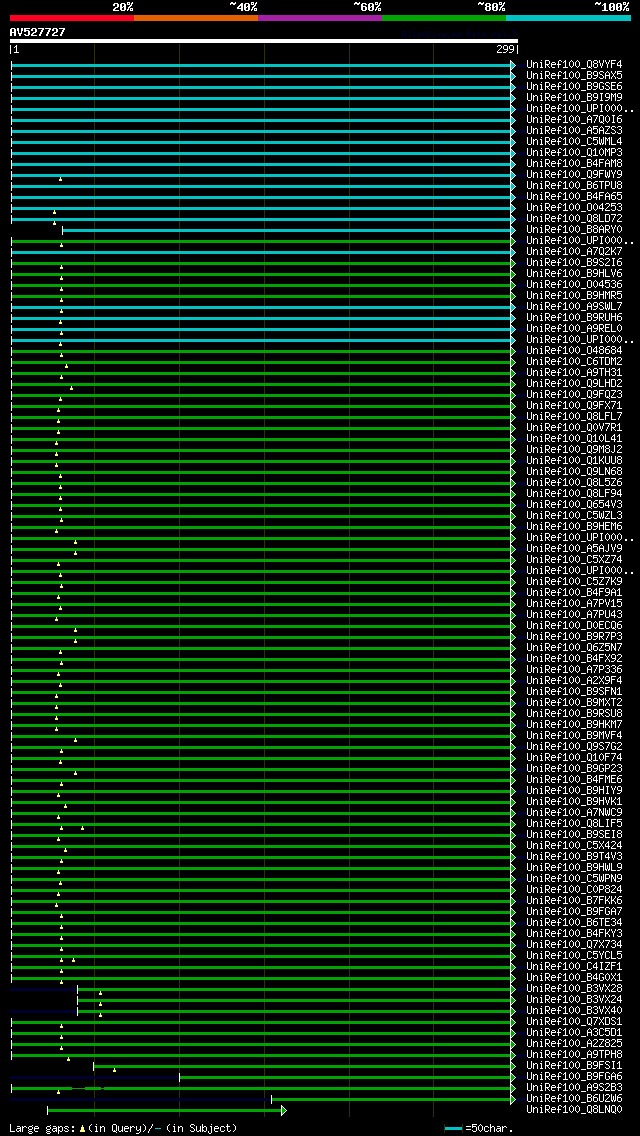This screenshot has height=1136, width=640.
Task: Click the UniRef100_A7Q0I6 hit label
Action: [x=574, y=119]
